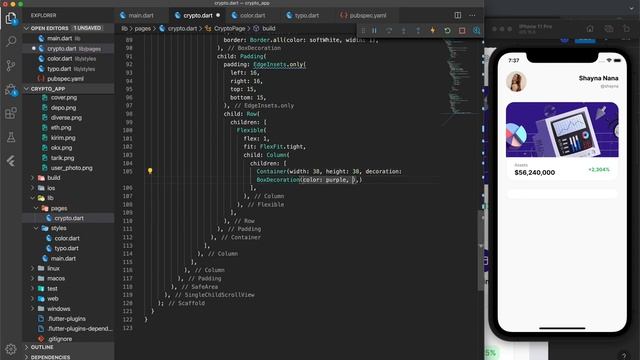Close unsaved crypto.dart via dot indicator
The height and width of the screenshot is (360, 640).
[218, 16]
